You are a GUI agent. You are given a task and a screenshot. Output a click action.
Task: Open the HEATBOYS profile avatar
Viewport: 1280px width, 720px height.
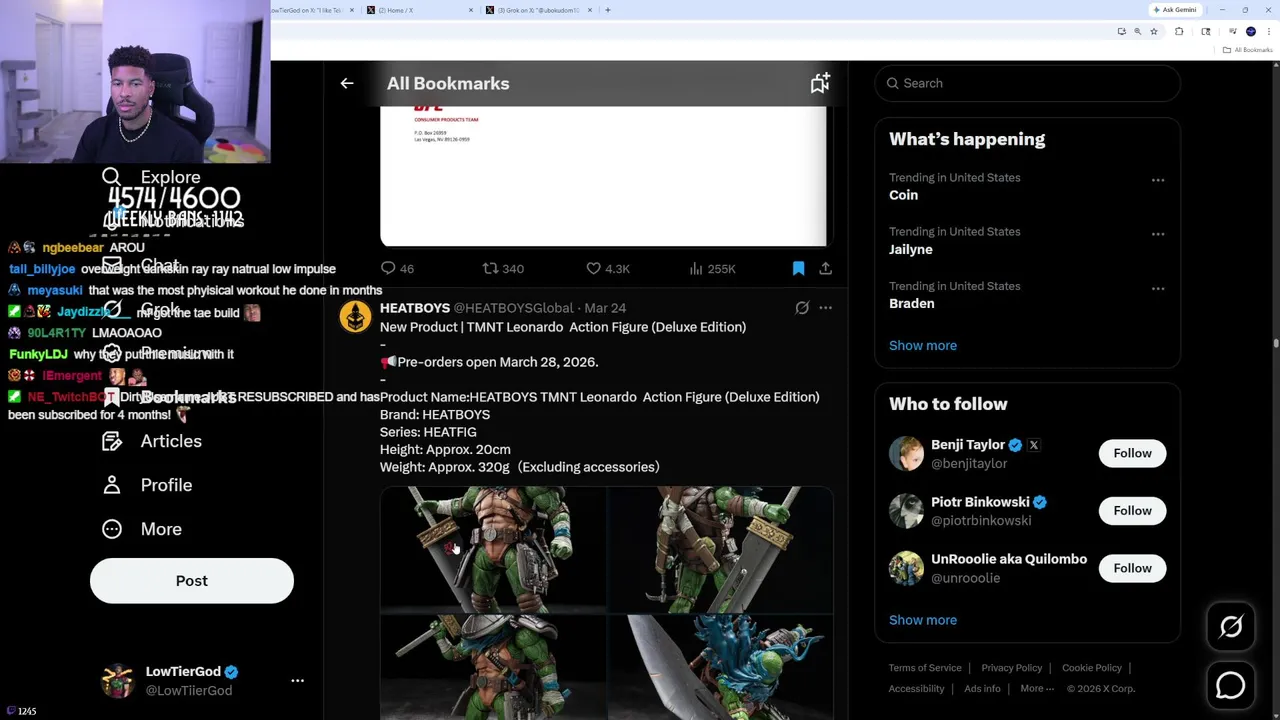355,316
